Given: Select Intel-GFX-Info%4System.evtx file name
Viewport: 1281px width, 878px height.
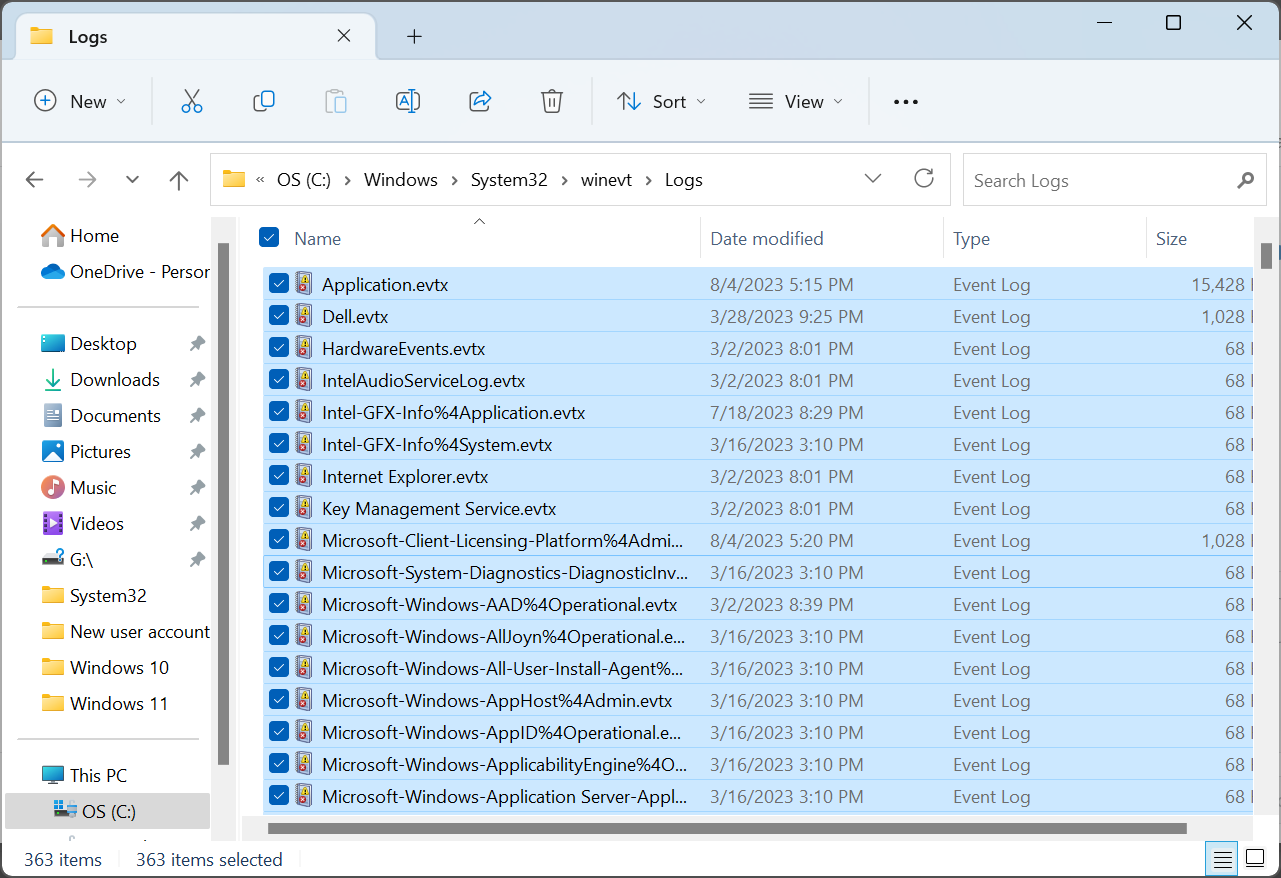Looking at the screenshot, I should click(437, 444).
